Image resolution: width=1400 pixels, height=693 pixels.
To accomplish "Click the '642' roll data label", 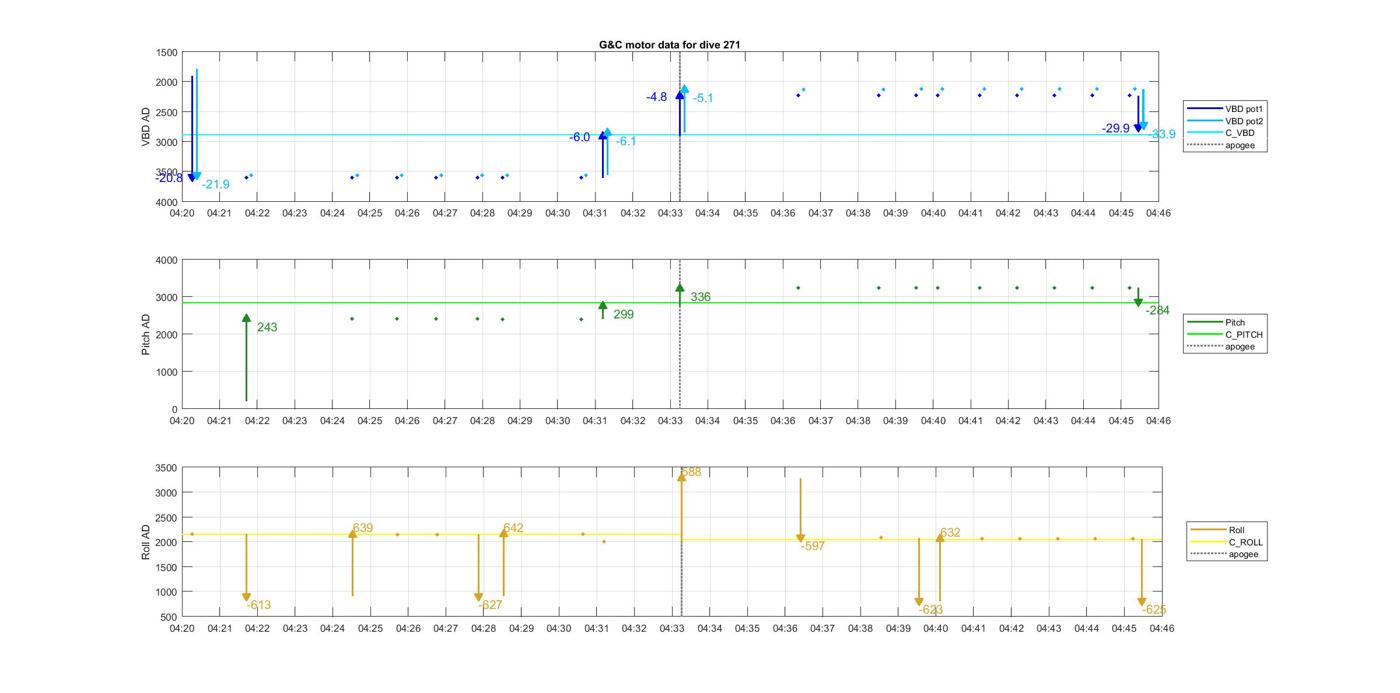I will [513, 528].
